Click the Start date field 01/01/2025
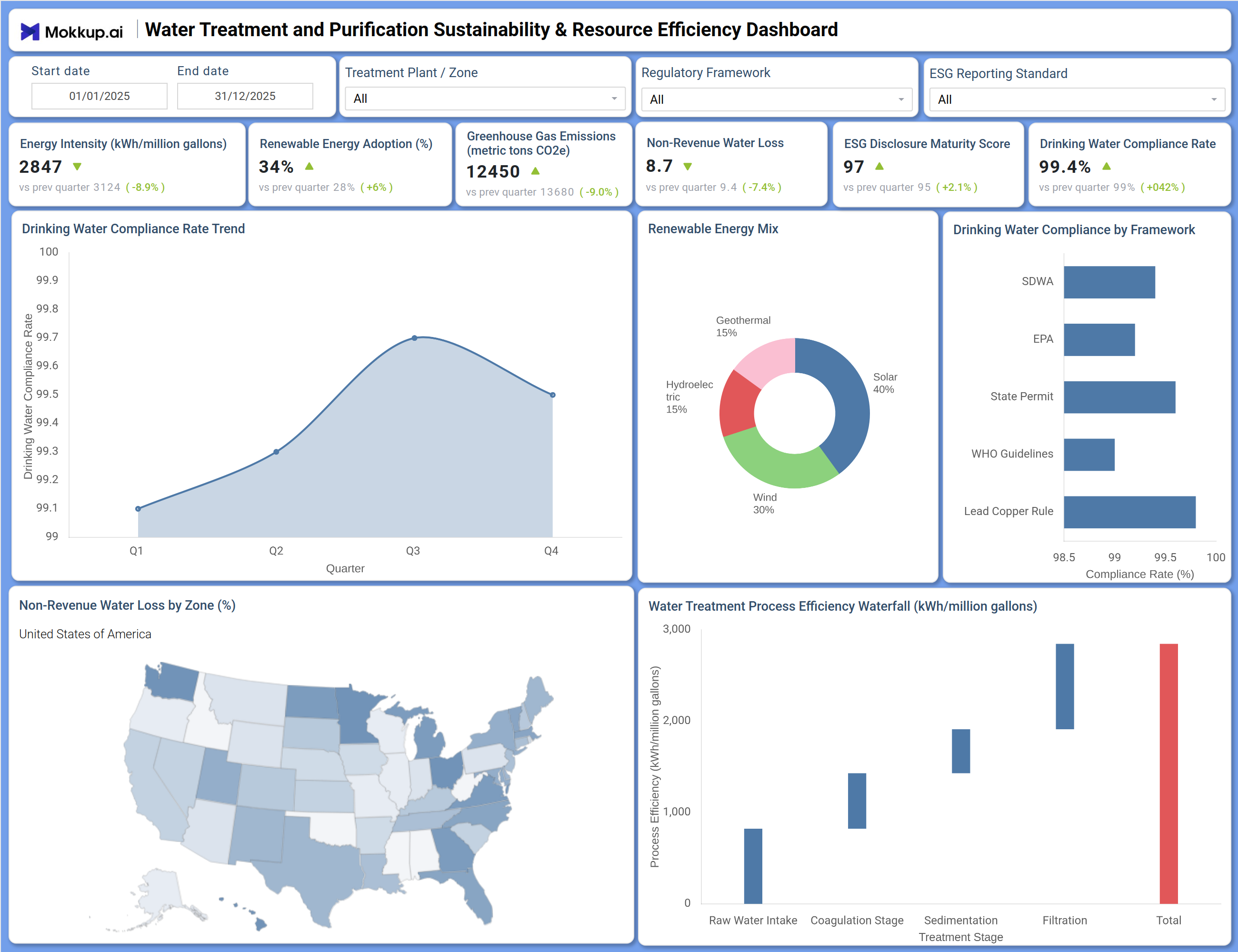Image resolution: width=1238 pixels, height=952 pixels. (x=99, y=96)
